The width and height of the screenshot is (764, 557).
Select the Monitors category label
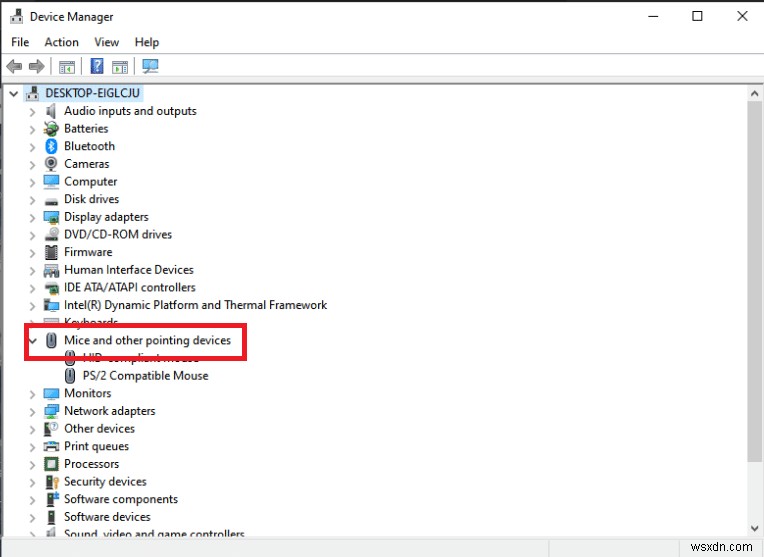click(x=88, y=393)
